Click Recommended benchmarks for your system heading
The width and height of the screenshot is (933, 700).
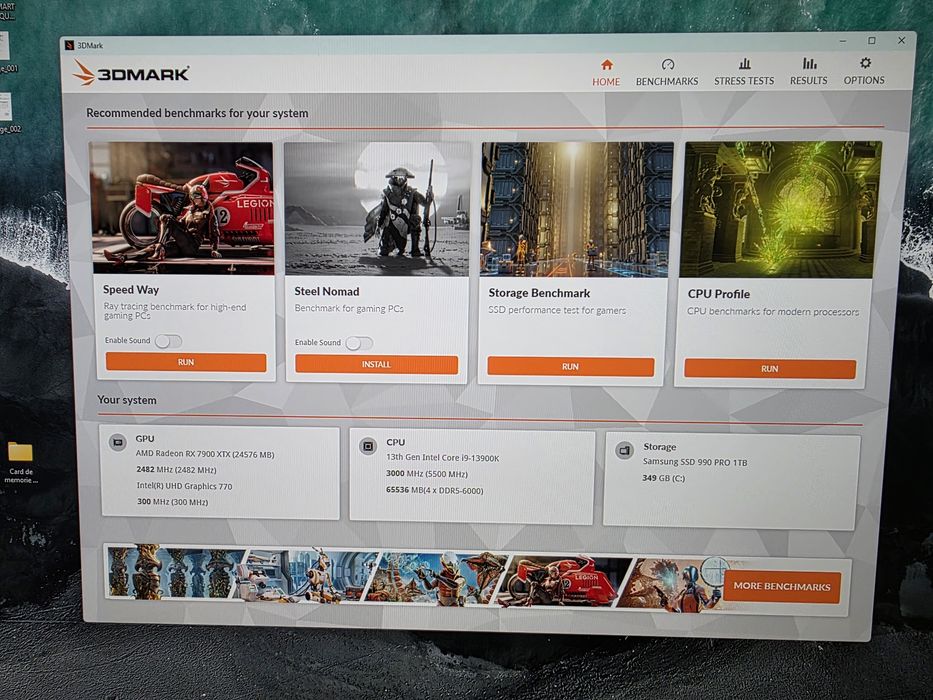tap(197, 113)
